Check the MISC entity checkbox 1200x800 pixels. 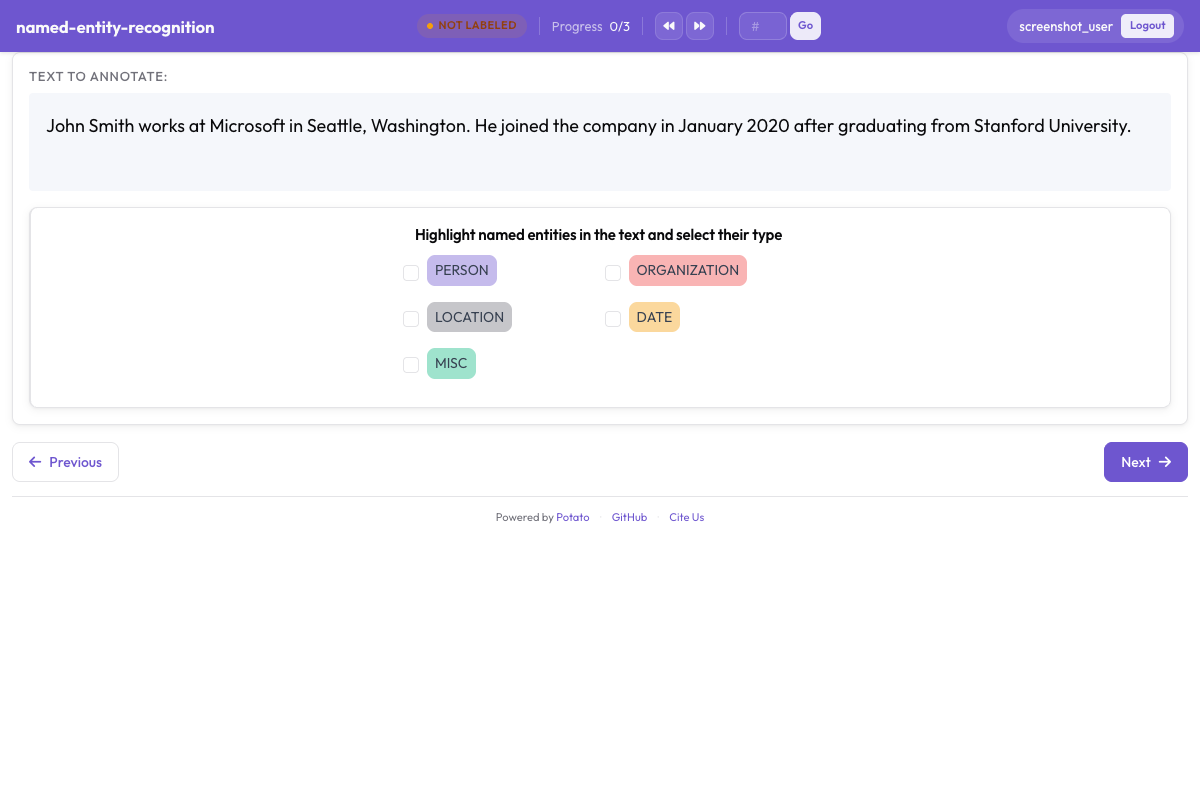[411, 364]
